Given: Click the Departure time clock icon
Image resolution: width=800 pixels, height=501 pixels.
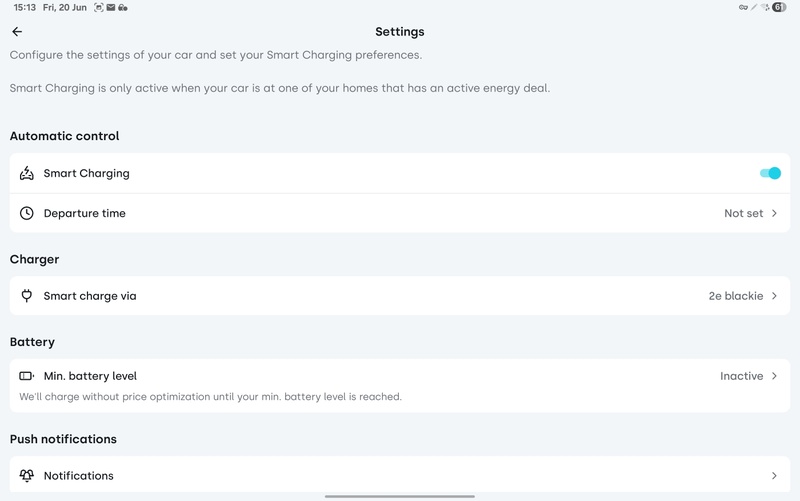Looking at the screenshot, I should [x=27, y=213].
